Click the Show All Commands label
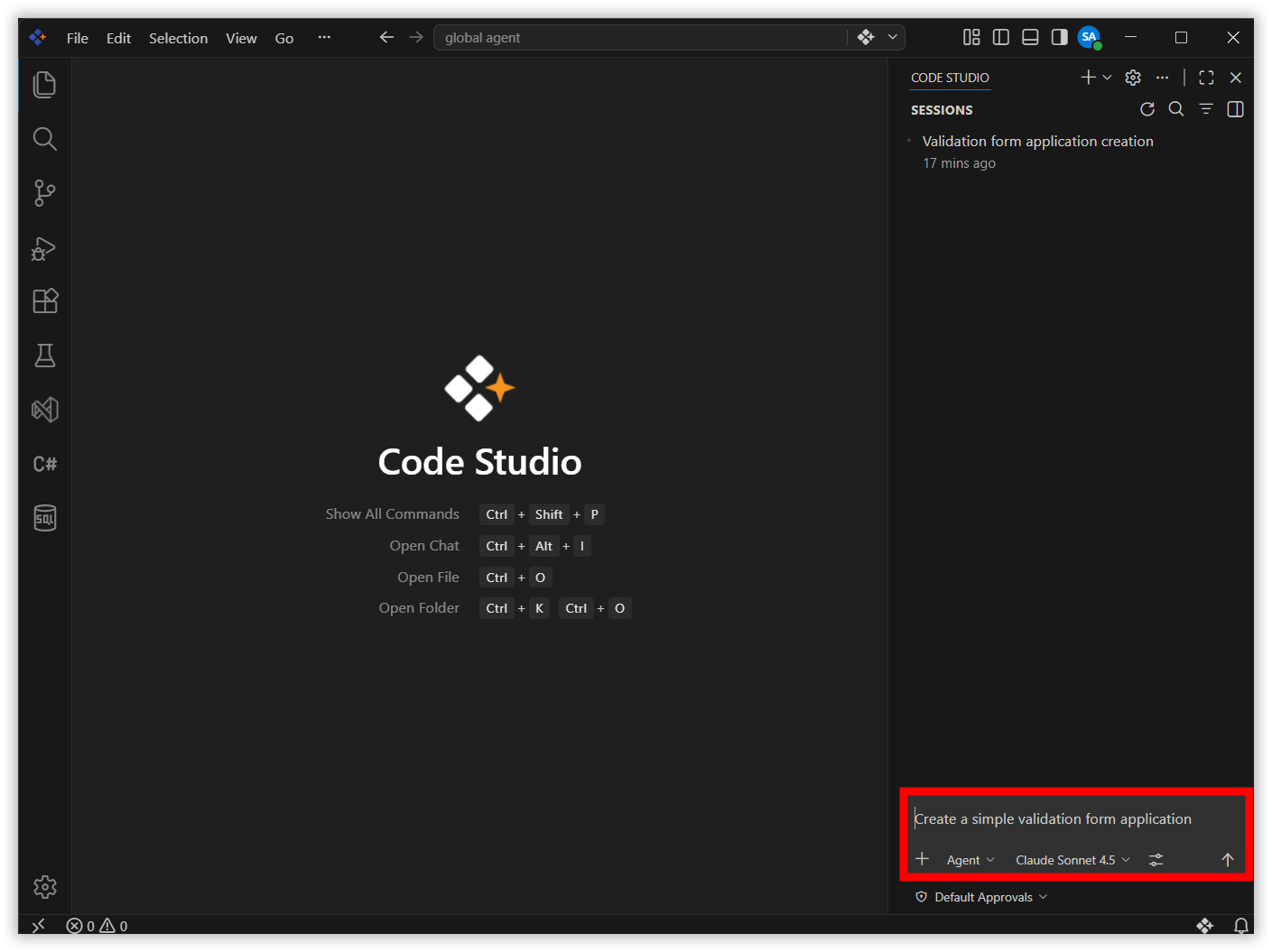Image resolution: width=1272 pixels, height=952 pixels. pos(393,514)
